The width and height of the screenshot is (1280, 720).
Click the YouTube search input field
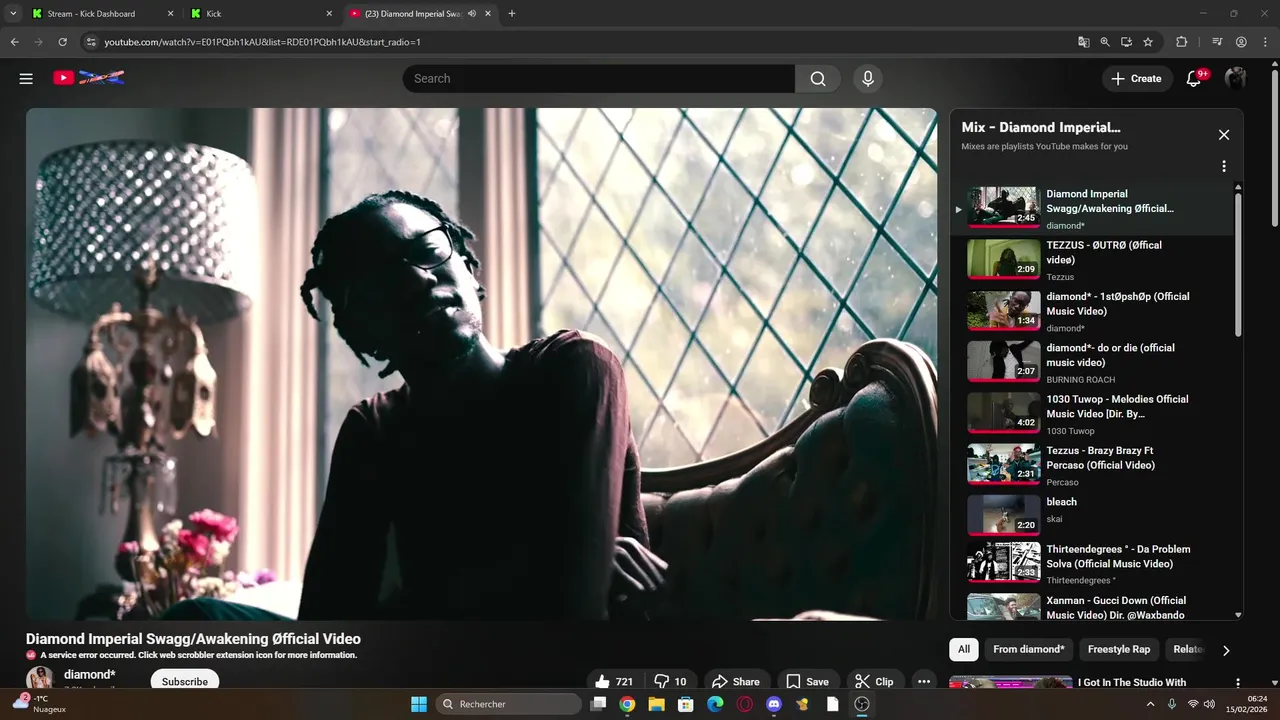(600, 79)
